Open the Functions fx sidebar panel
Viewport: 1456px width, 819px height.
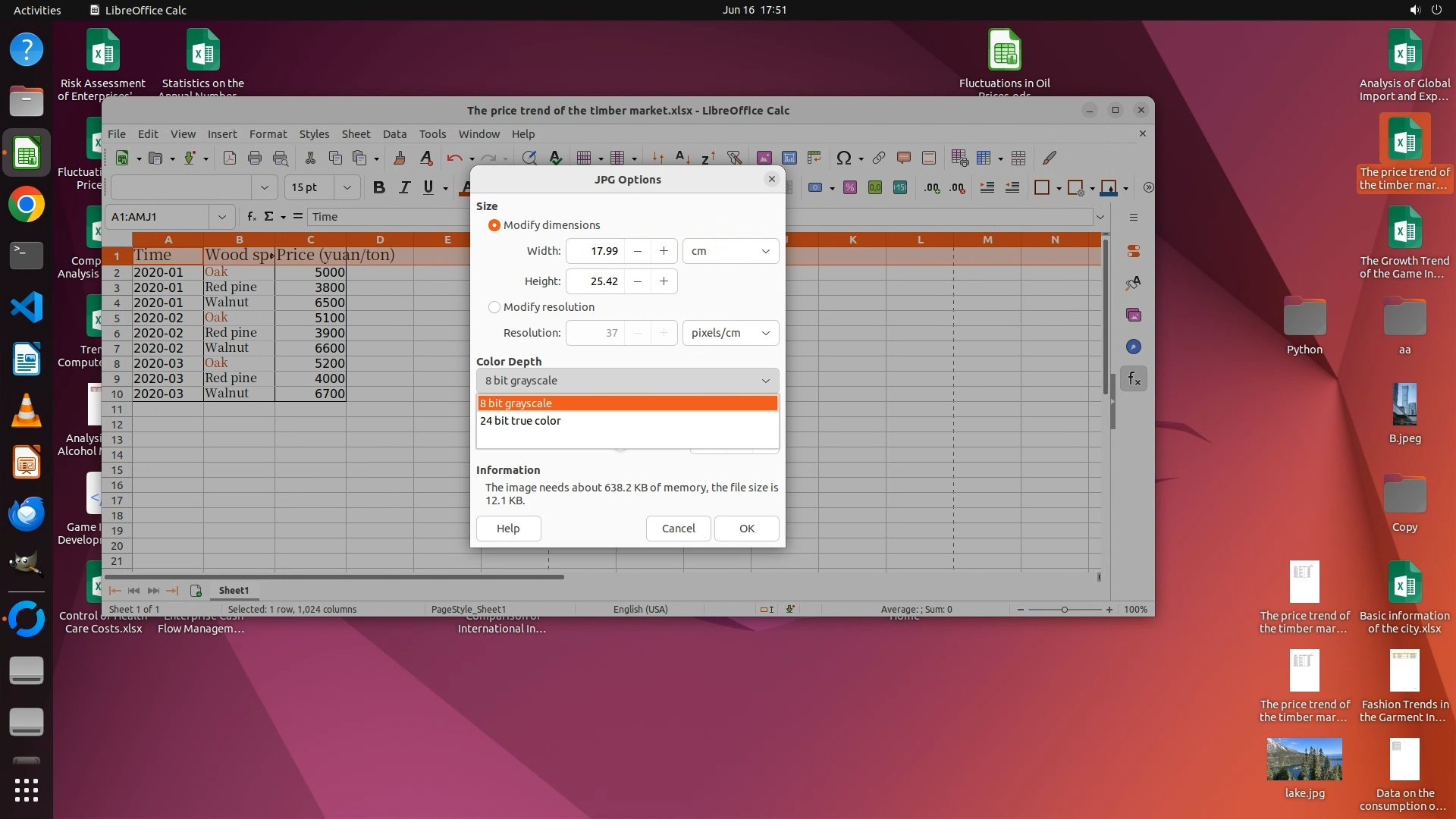[1134, 378]
